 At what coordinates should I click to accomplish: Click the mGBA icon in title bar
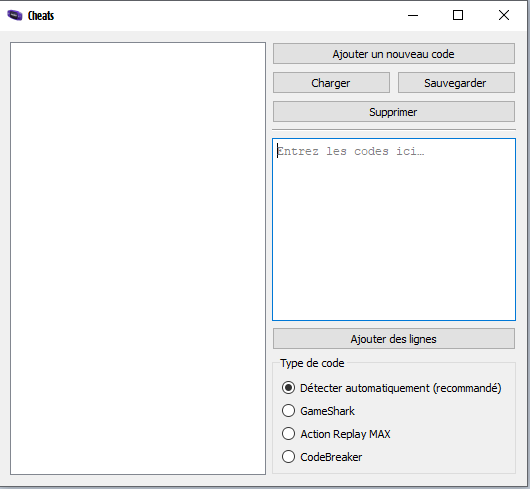pos(15,16)
